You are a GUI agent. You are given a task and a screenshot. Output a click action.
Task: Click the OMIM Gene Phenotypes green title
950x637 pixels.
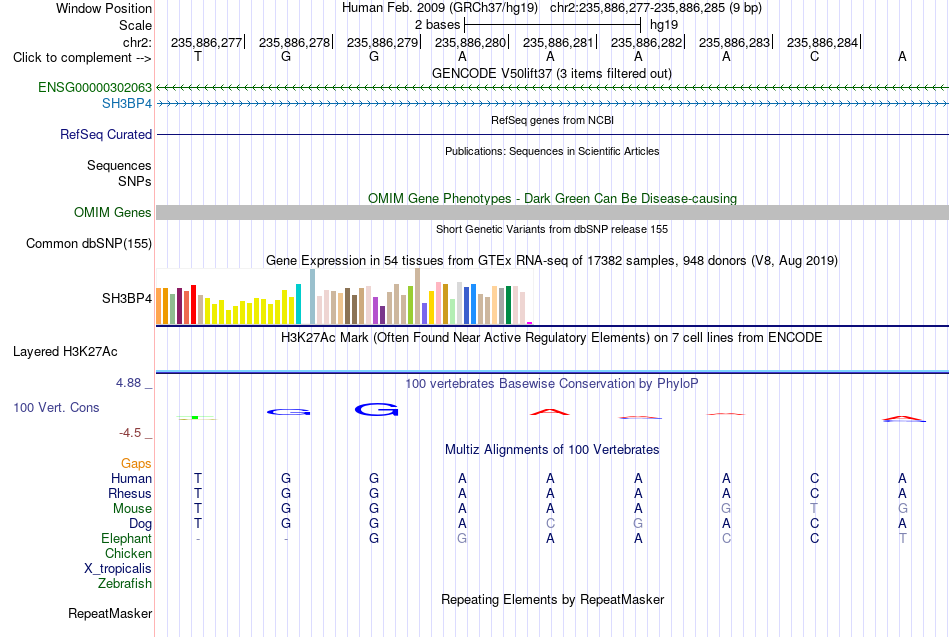pos(553,198)
